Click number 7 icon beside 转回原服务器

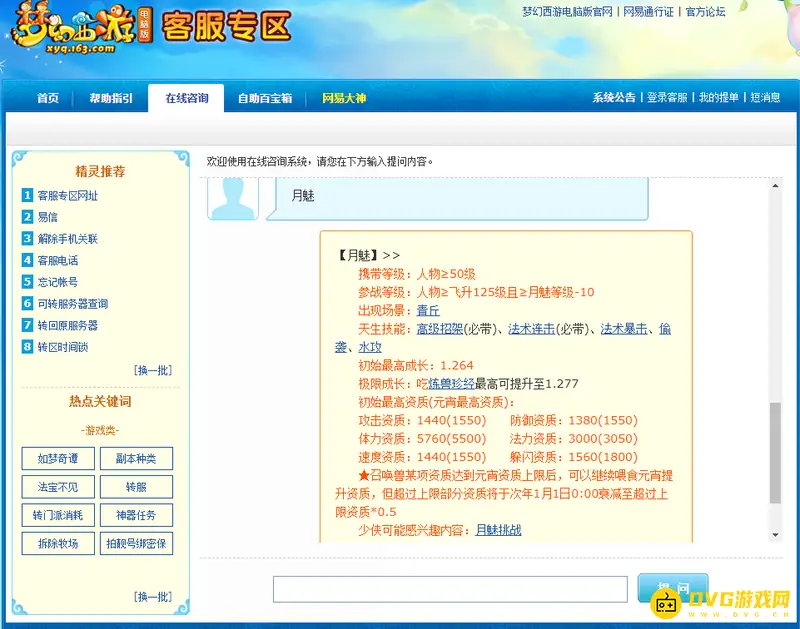coord(27,325)
